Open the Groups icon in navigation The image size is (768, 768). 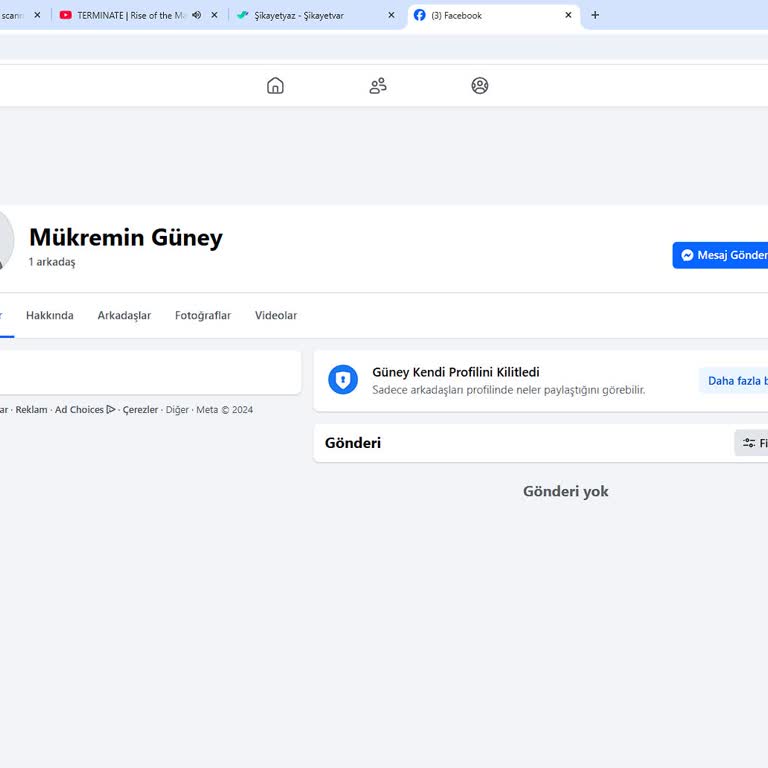click(480, 86)
